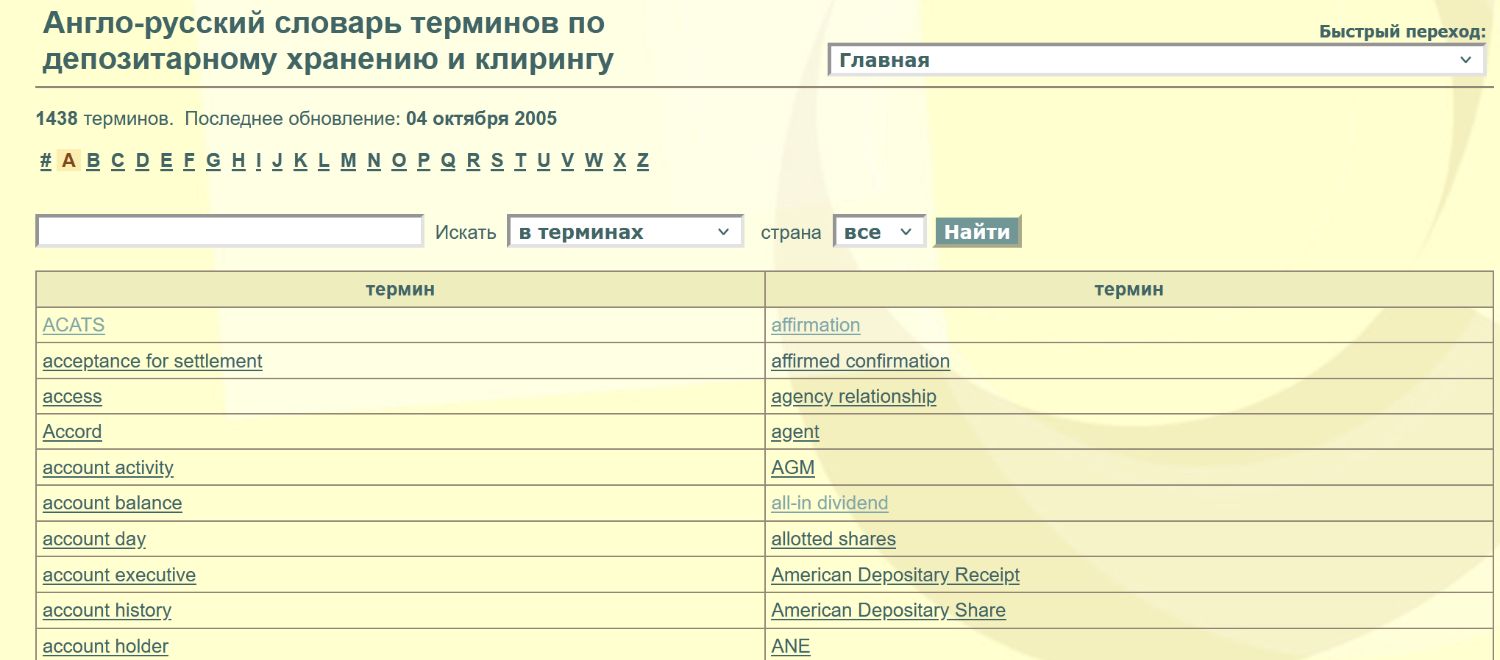Open 'account day' term
Viewport: 1500px width, 660px height.
coord(94,539)
